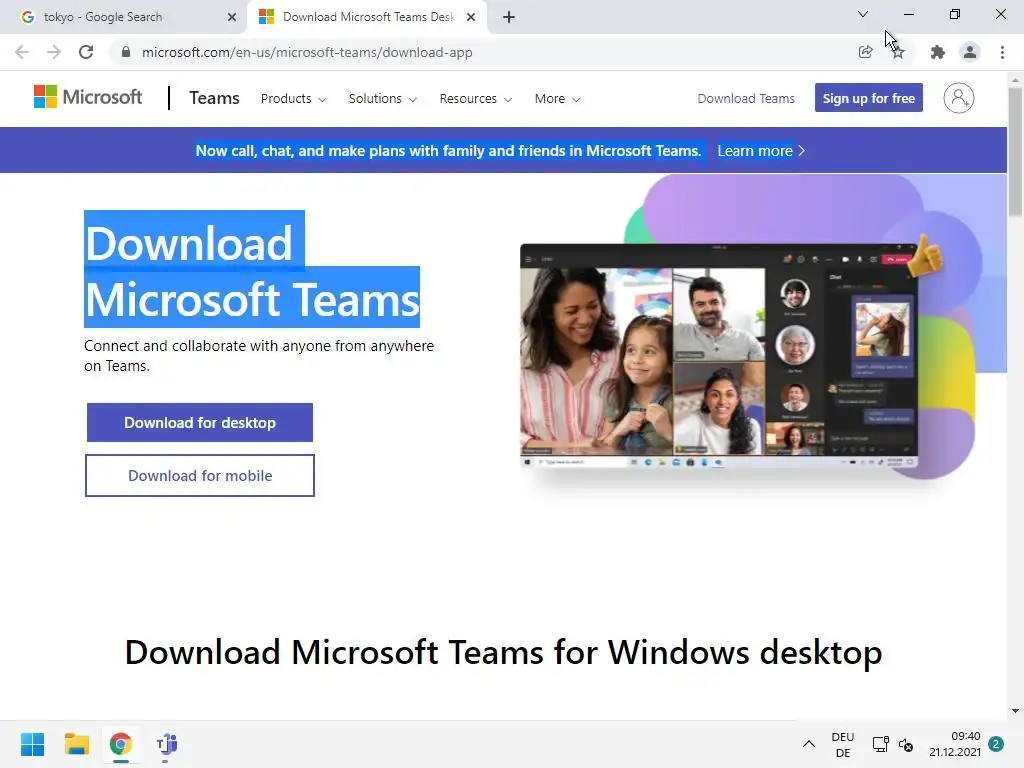Open Microsoft Teams from the taskbar
Image resolution: width=1024 pixels, height=768 pixels.
166,744
